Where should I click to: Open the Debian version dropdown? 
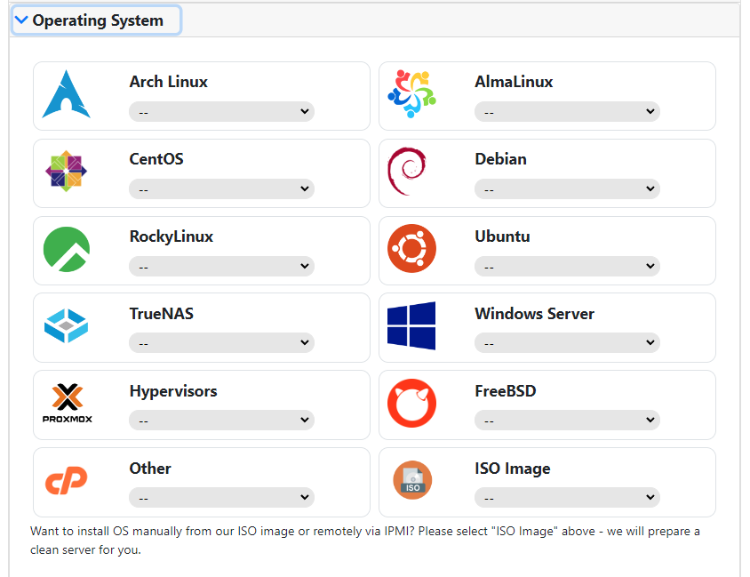point(567,189)
